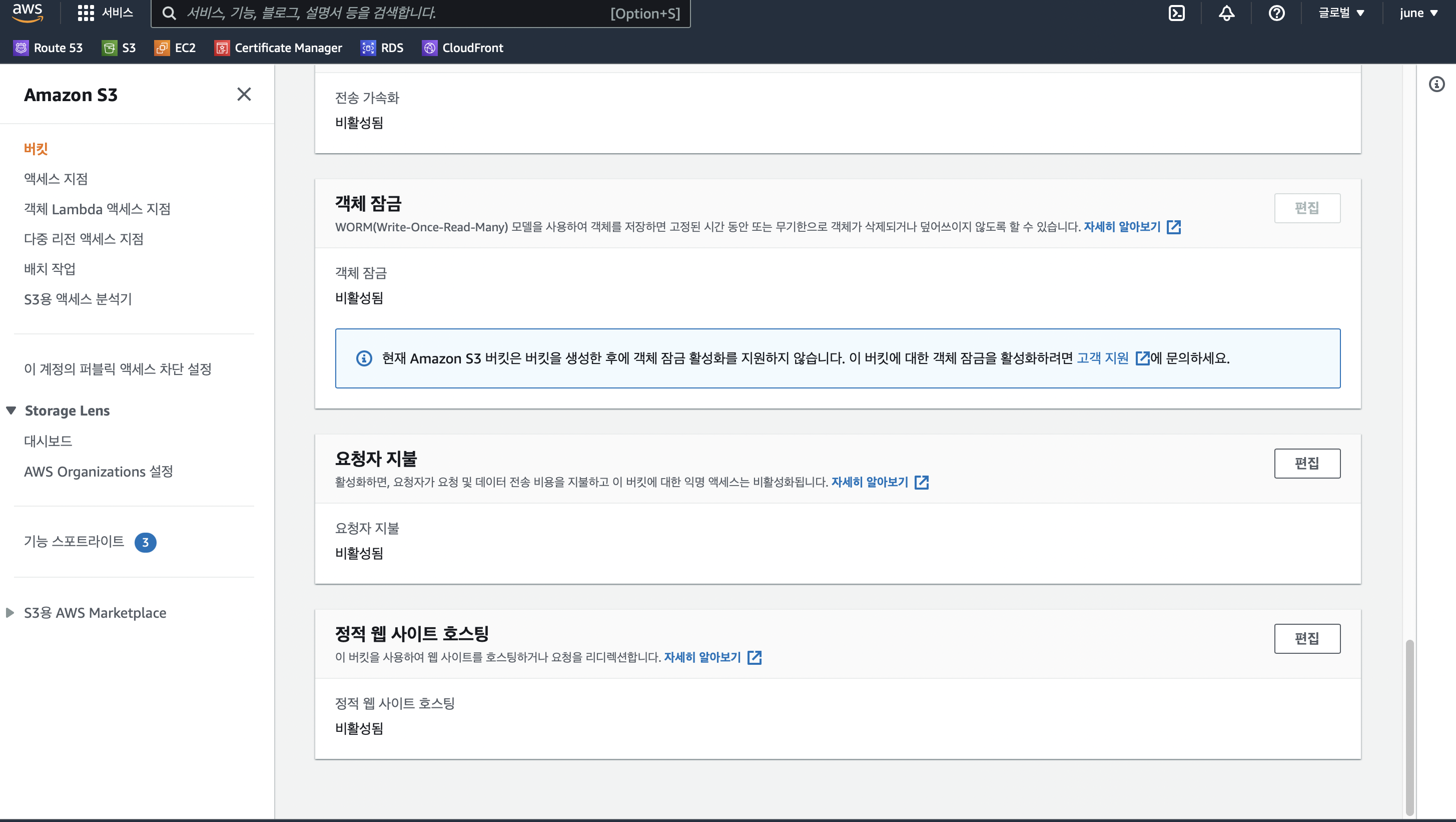This screenshot has height=822, width=1456.
Task: Click the 정적 웹 사이트 호스팅 section heading
Action: pos(411,634)
